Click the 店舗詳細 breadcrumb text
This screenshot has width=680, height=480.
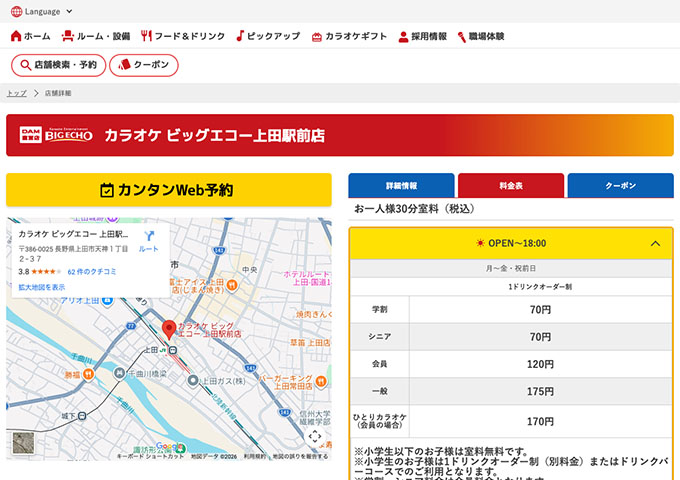click(58, 93)
